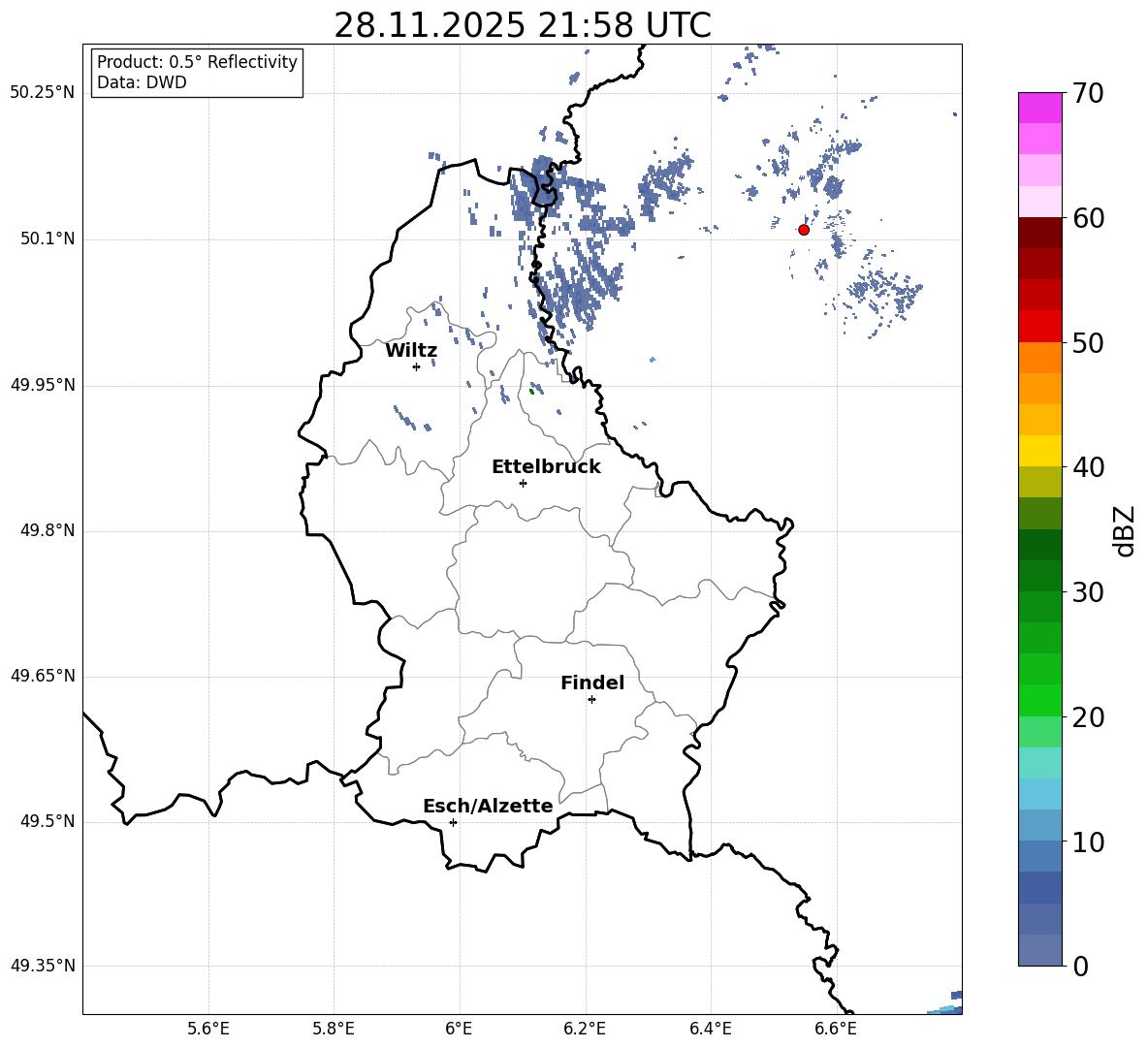Image resolution: width=1148 pixels, height=1048 pixels.
Task: Click the 49.8°N latitude label
Action: click(48, 530)
